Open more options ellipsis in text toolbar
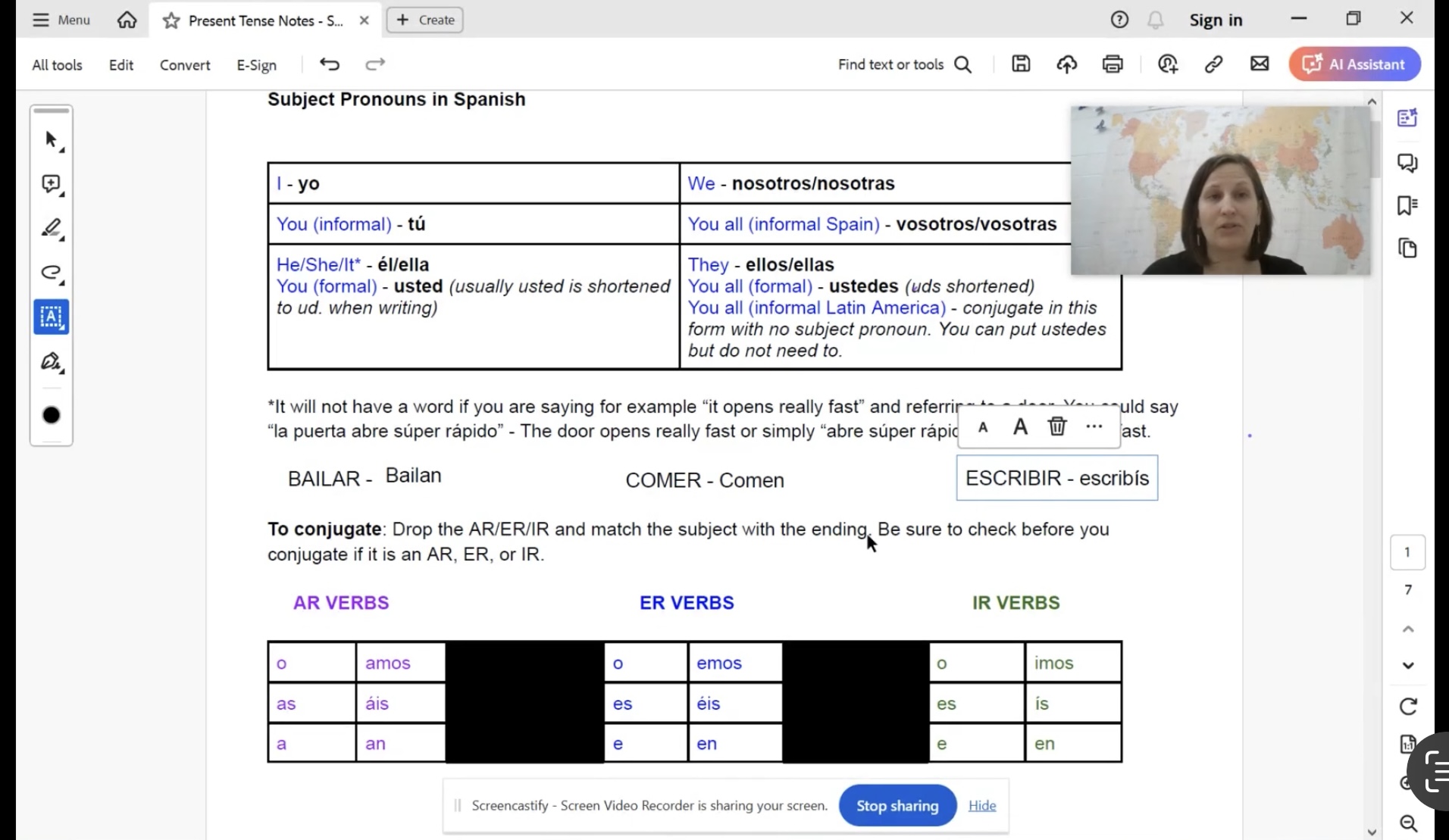Screen dimensions: 1449x840 1094,426
